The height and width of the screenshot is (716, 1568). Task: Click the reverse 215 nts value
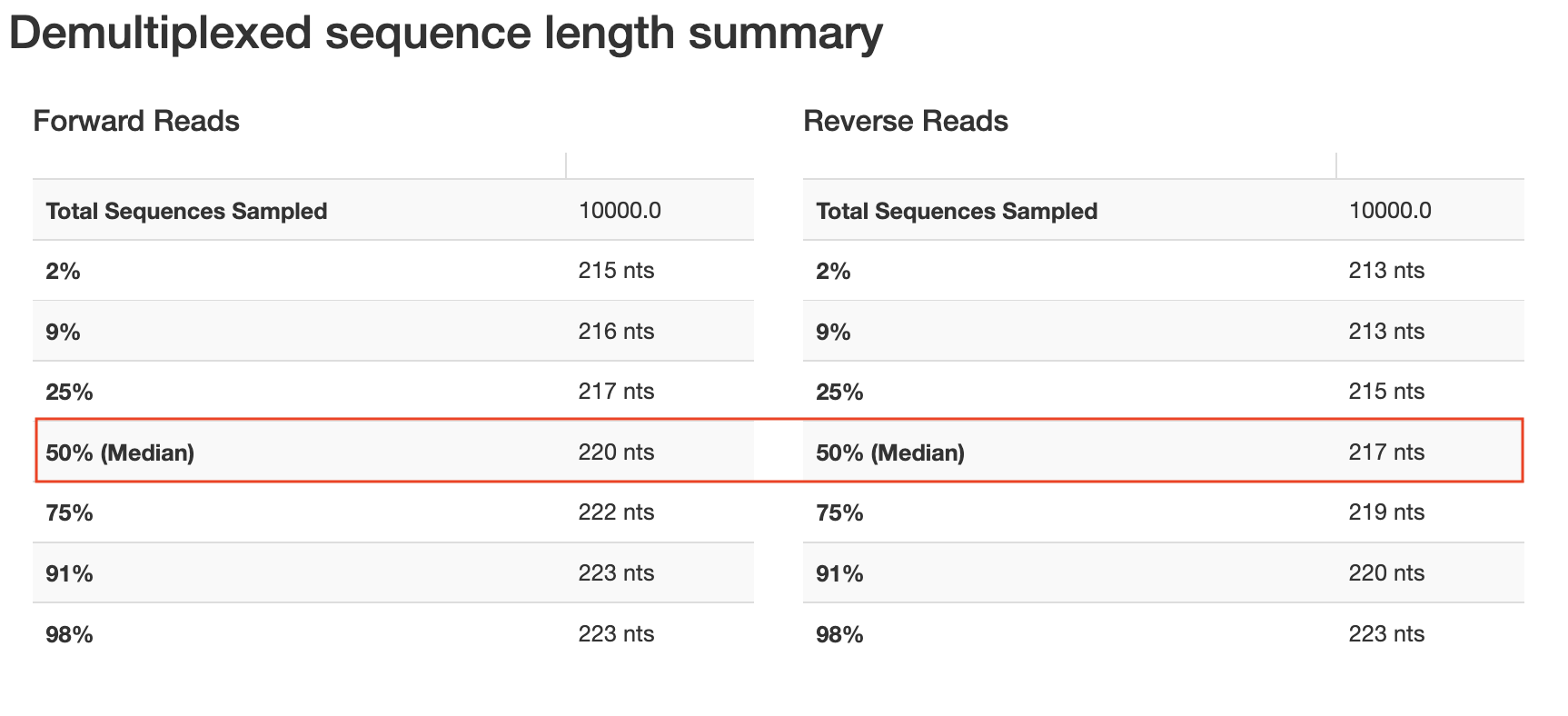[1386, 392]
